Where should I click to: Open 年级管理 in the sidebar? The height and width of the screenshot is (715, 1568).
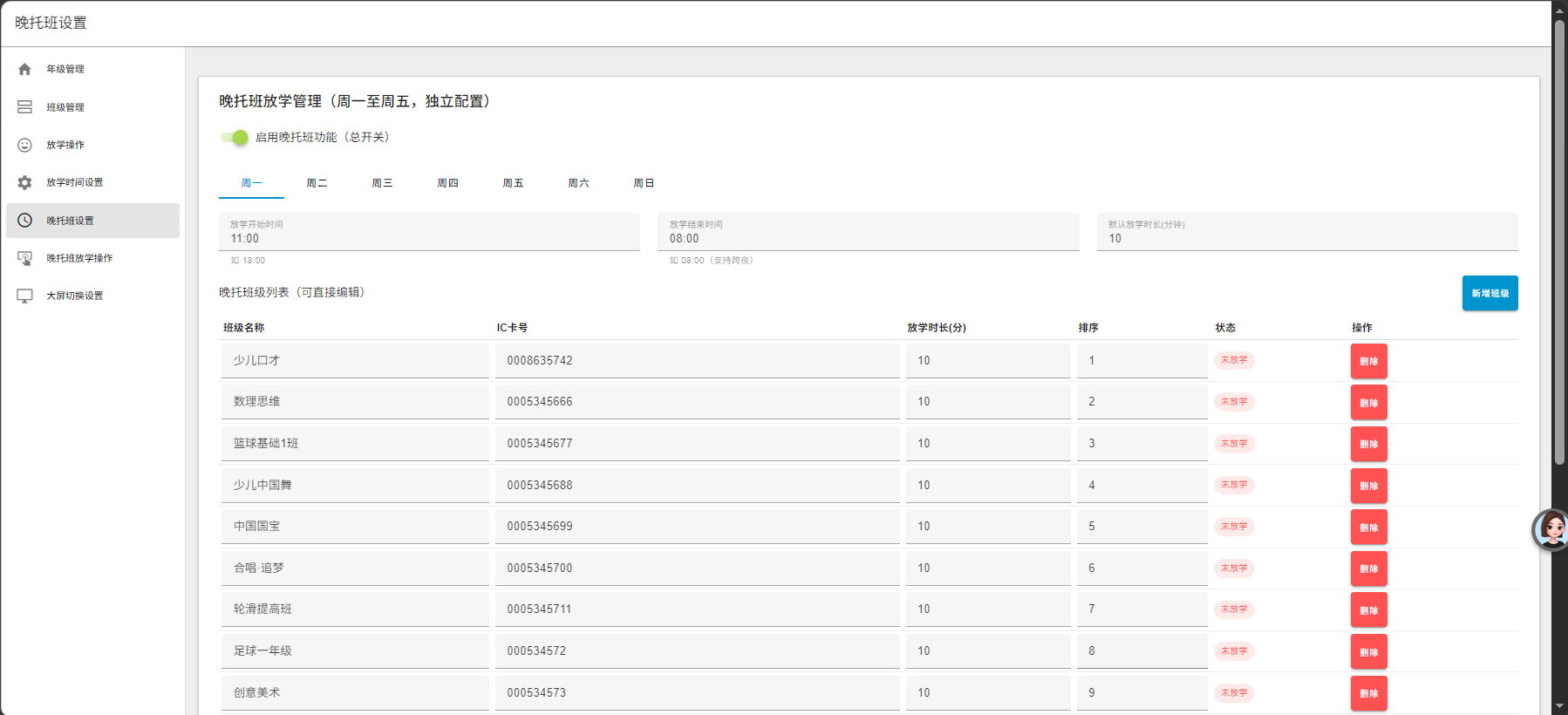pyautogui.click(x=92, y=70)
